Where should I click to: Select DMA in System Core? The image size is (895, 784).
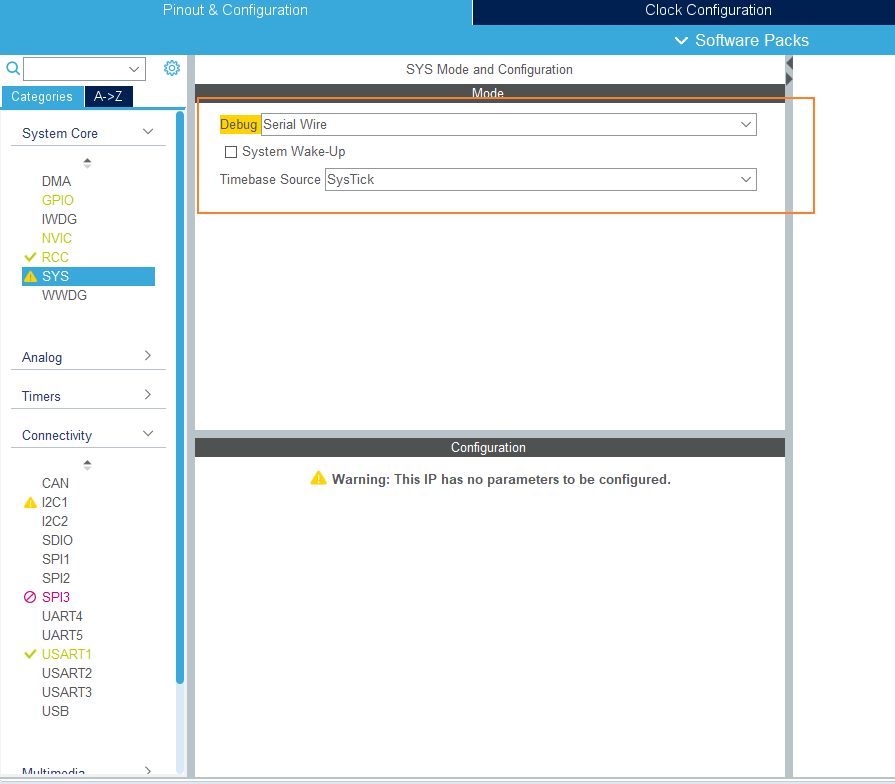pyautogui.click(x=56, y=181)
